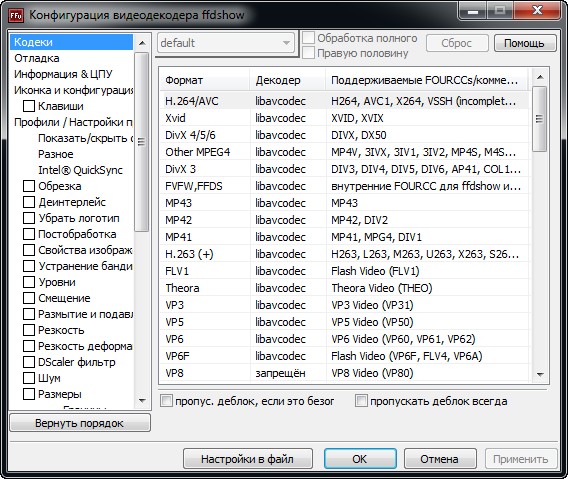
Task: Open decoder cell for FLV1 row
Action: tap(280, 271)
